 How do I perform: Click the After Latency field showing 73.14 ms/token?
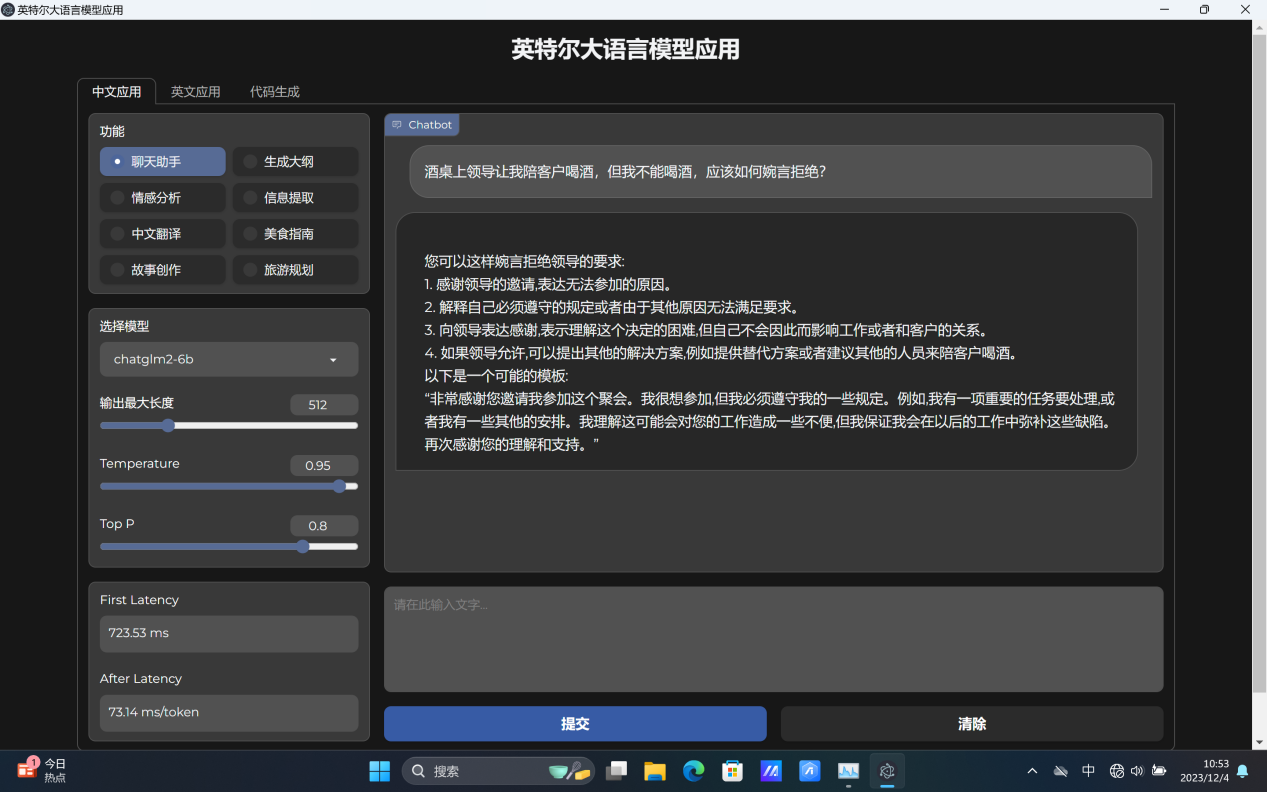pos(229,713)
